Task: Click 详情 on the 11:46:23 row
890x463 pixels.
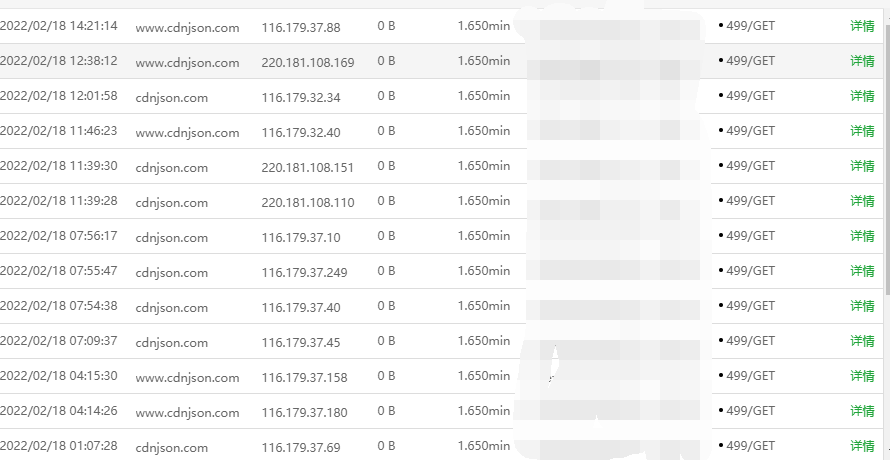Action: [862, 132]
